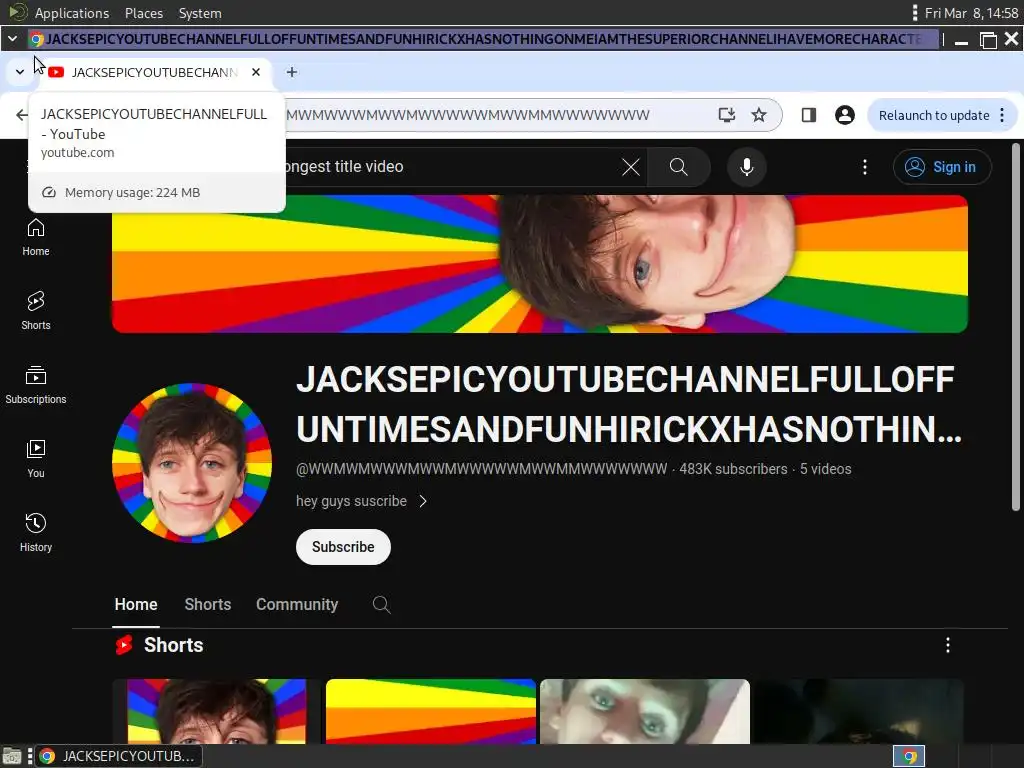
Task: Click the clock showing Fri Mar 8, 14:58
Action: click(x=971, y=13)
